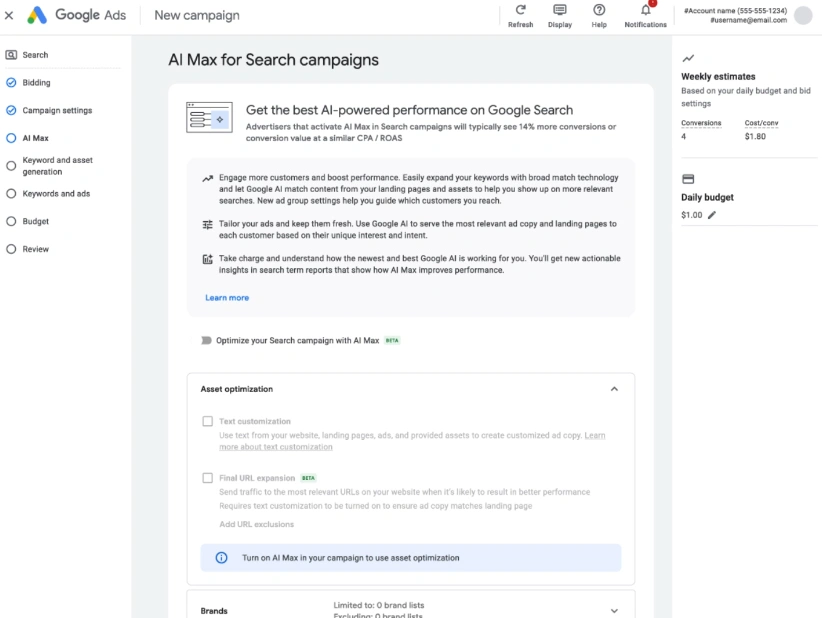Close the New campaign editor with X
This screenshot has height=618, width=822.
[9, 15]
